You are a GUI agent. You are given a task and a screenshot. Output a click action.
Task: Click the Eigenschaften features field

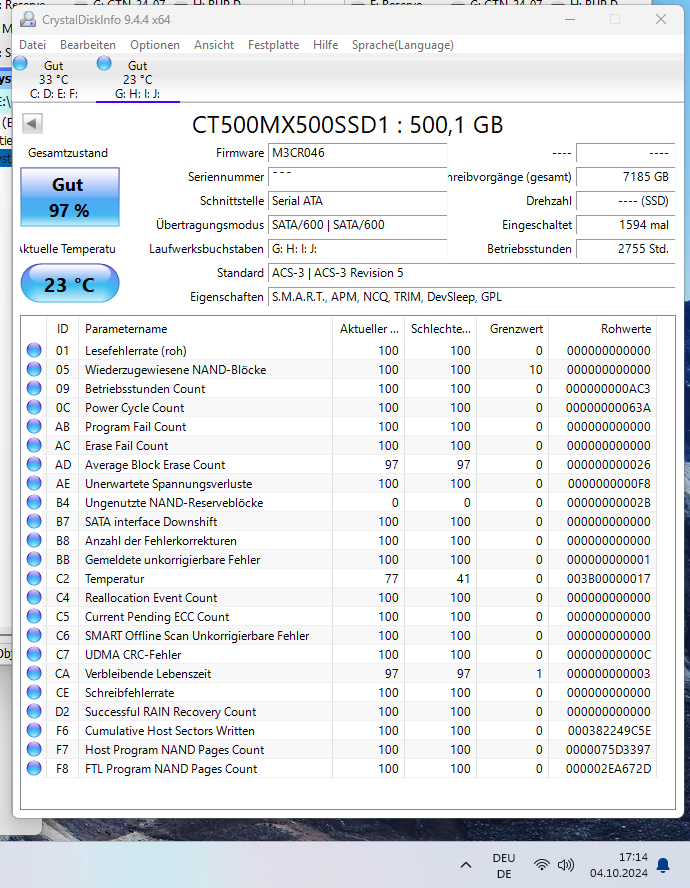(x=471, y=297)
